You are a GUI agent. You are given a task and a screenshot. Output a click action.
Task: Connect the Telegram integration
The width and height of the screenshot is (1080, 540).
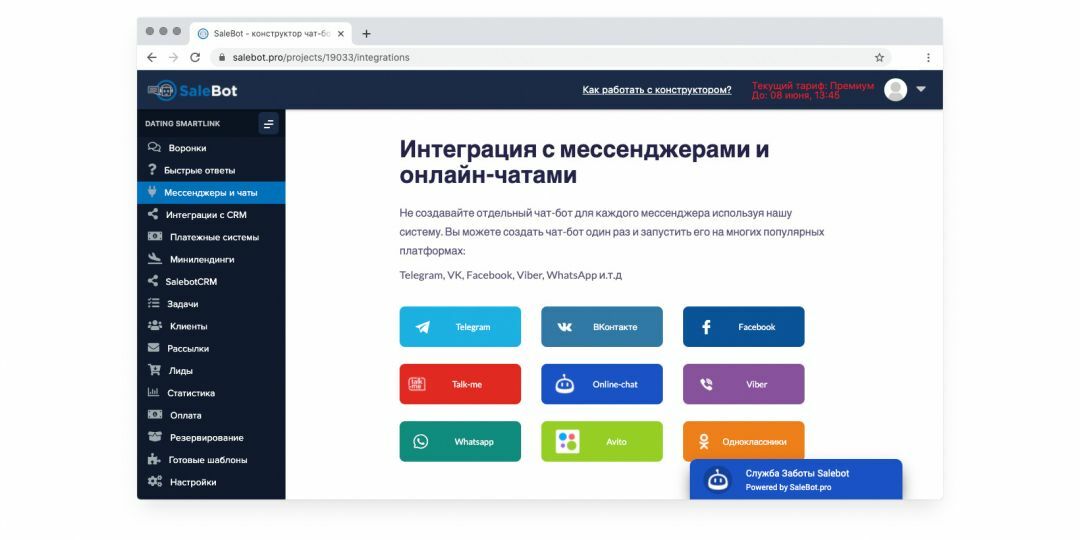click(x=460, y=326)
